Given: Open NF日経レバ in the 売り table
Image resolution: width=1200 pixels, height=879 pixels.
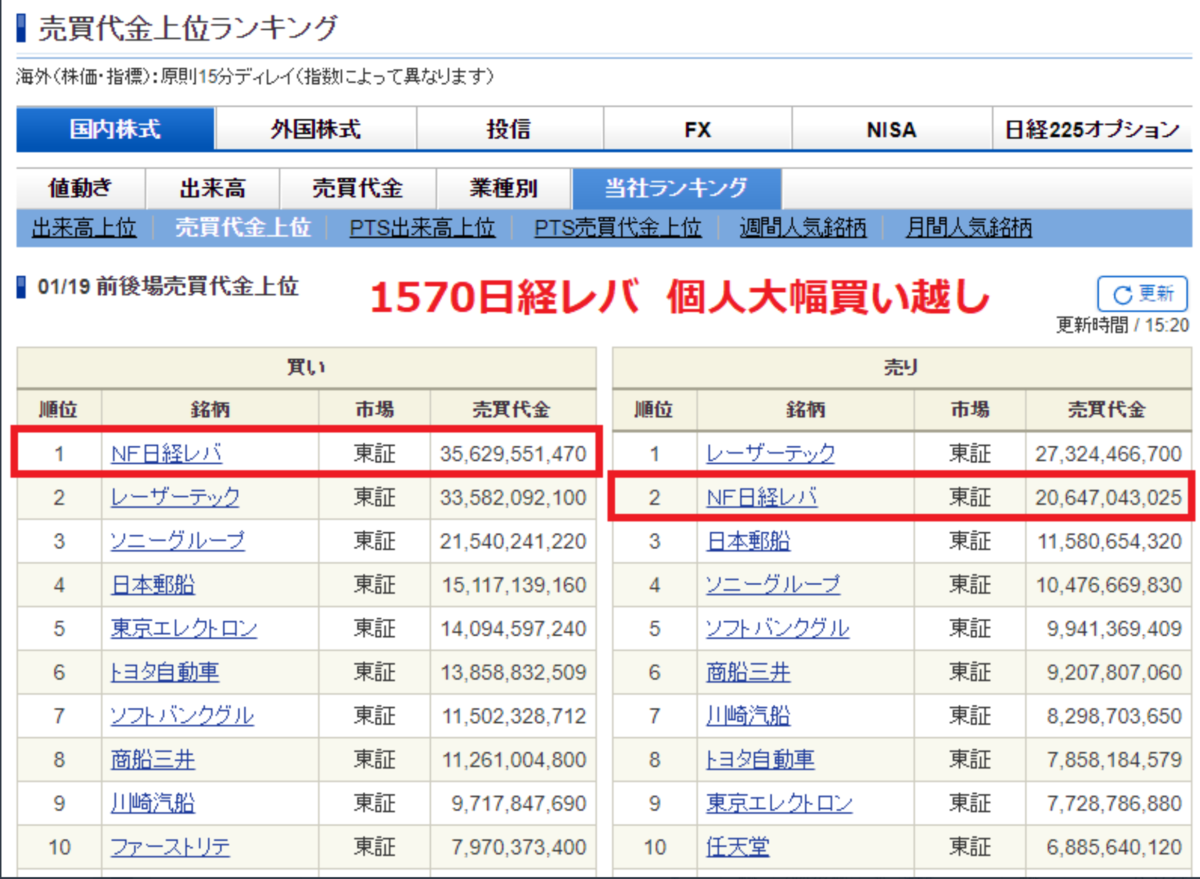Looking at the screenshot, I should (x=761, y=497).
